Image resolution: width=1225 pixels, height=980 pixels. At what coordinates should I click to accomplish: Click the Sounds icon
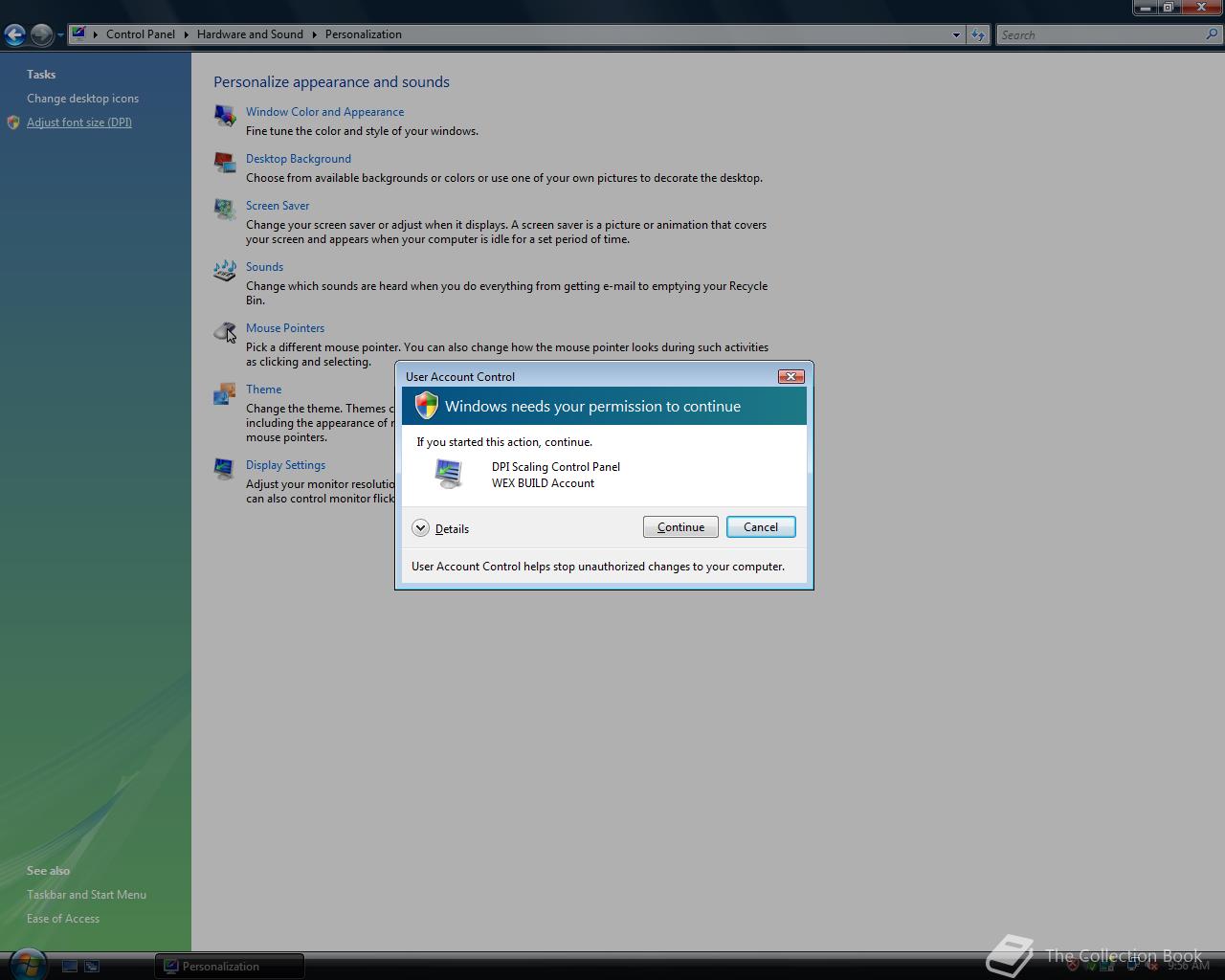pos(225,271)
